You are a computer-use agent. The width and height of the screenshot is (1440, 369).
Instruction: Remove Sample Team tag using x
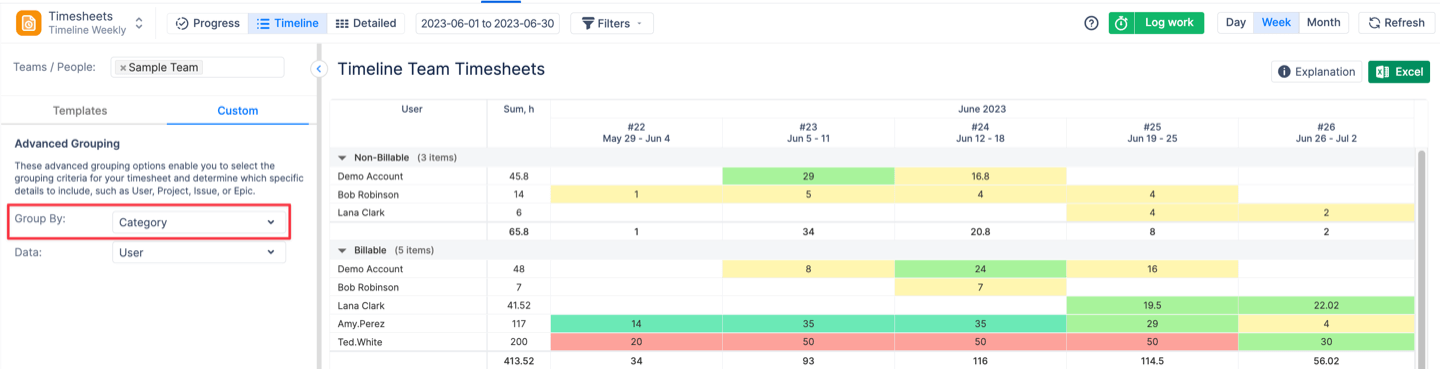(122, 68)
